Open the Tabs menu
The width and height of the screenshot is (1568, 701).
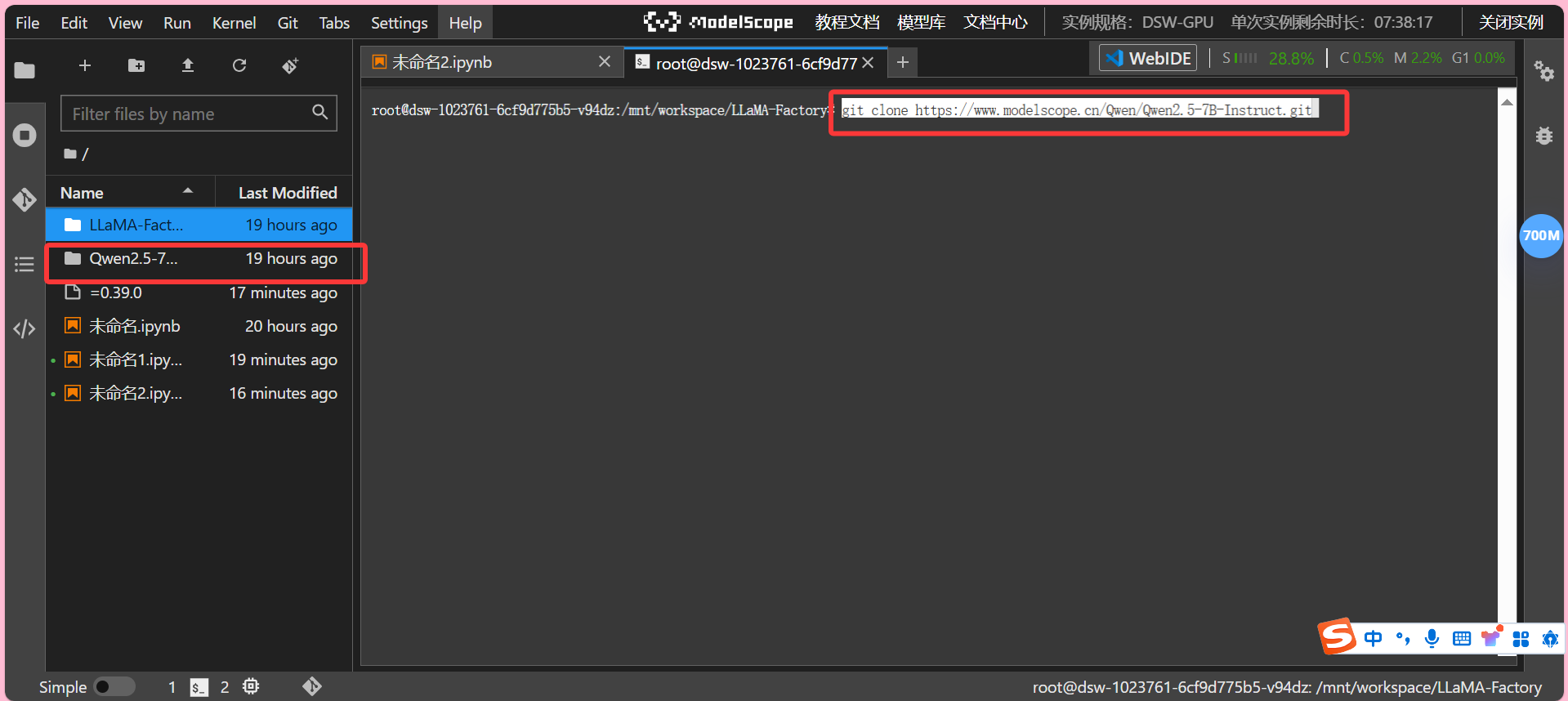coord(334,23)
